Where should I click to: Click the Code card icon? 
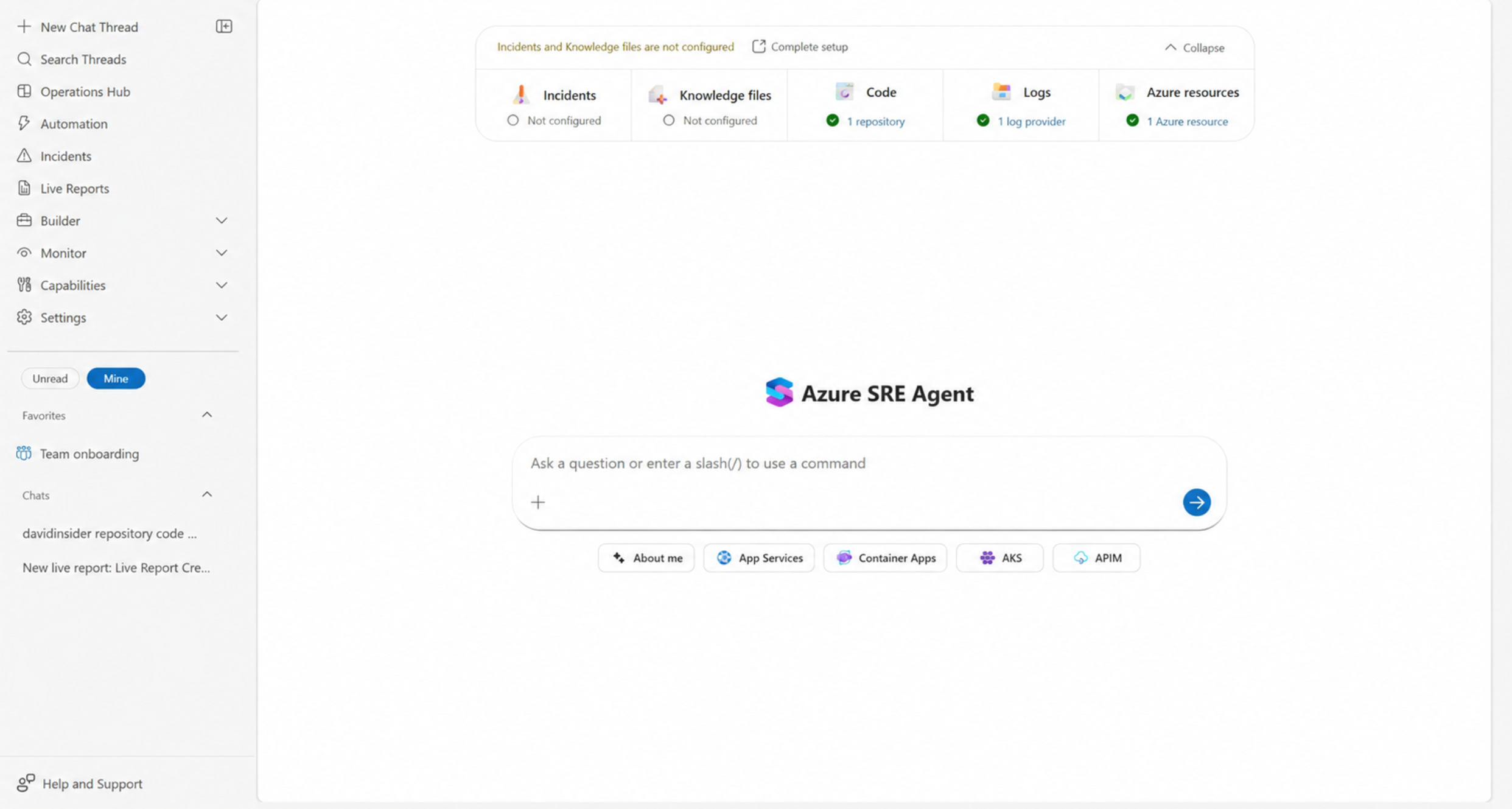click(x=845, y=91)
